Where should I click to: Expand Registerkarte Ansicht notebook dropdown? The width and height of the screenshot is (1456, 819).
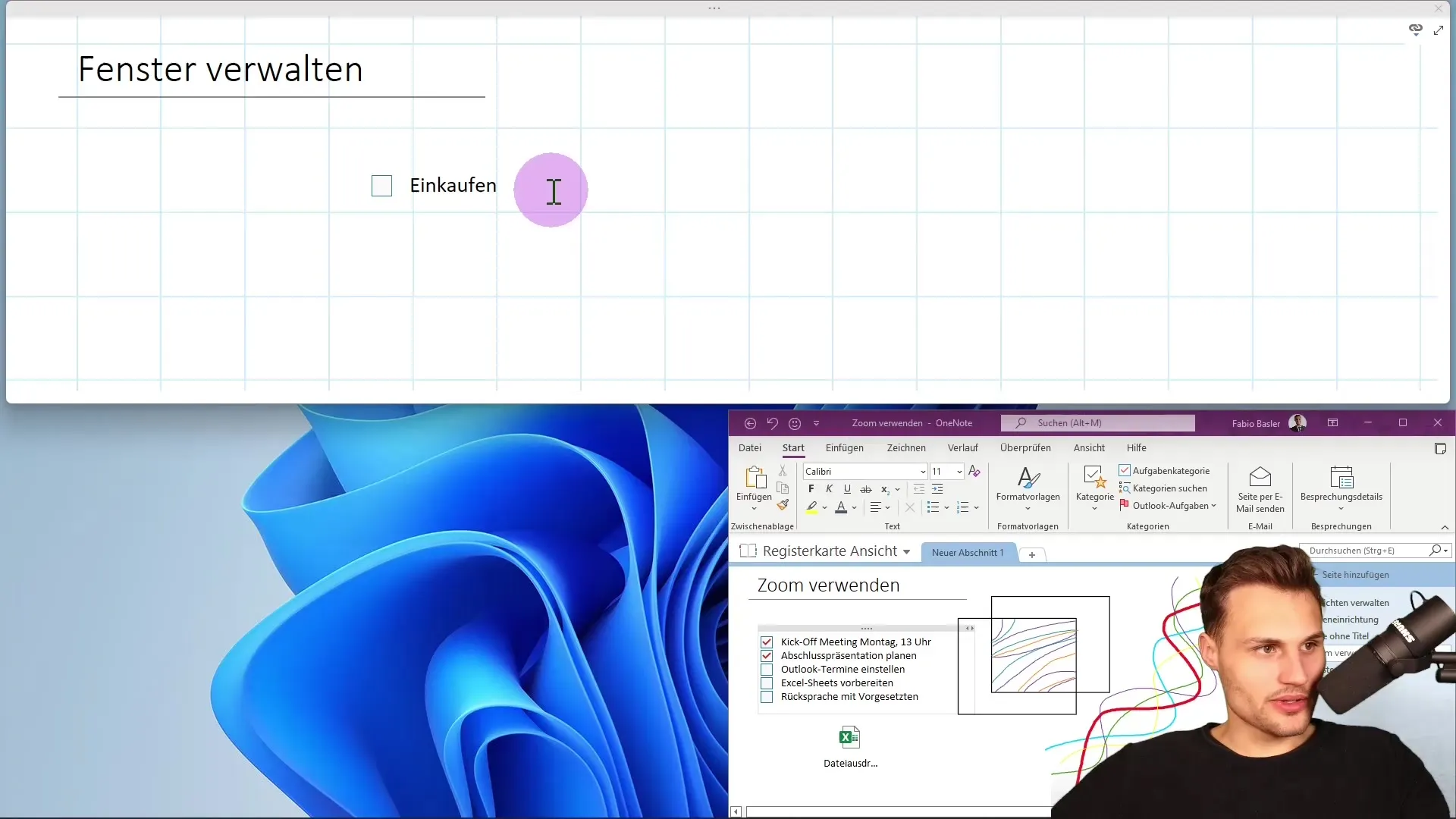pos(906,552)
